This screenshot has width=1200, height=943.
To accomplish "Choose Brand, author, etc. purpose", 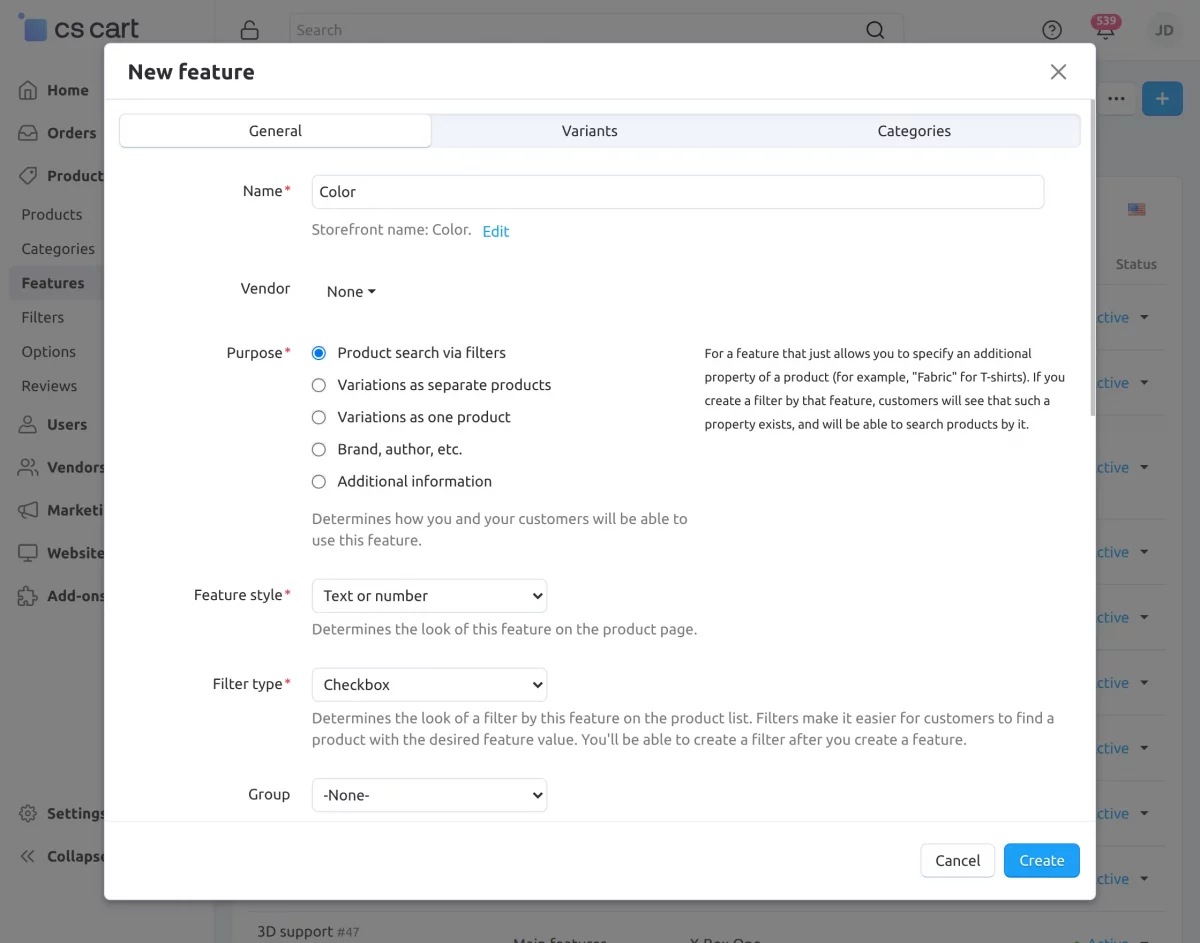I will [319, 449].
